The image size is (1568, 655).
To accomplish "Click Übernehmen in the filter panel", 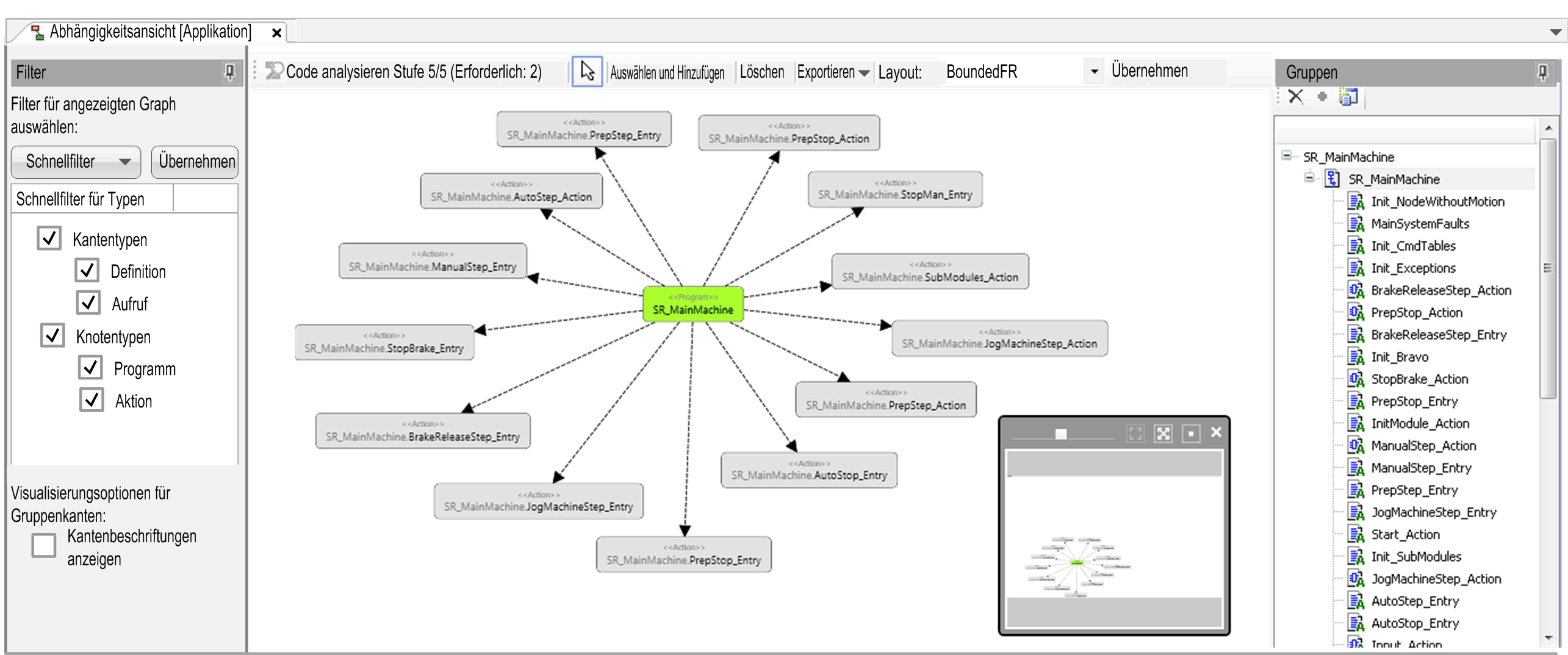I will click(x=195, y=162).
